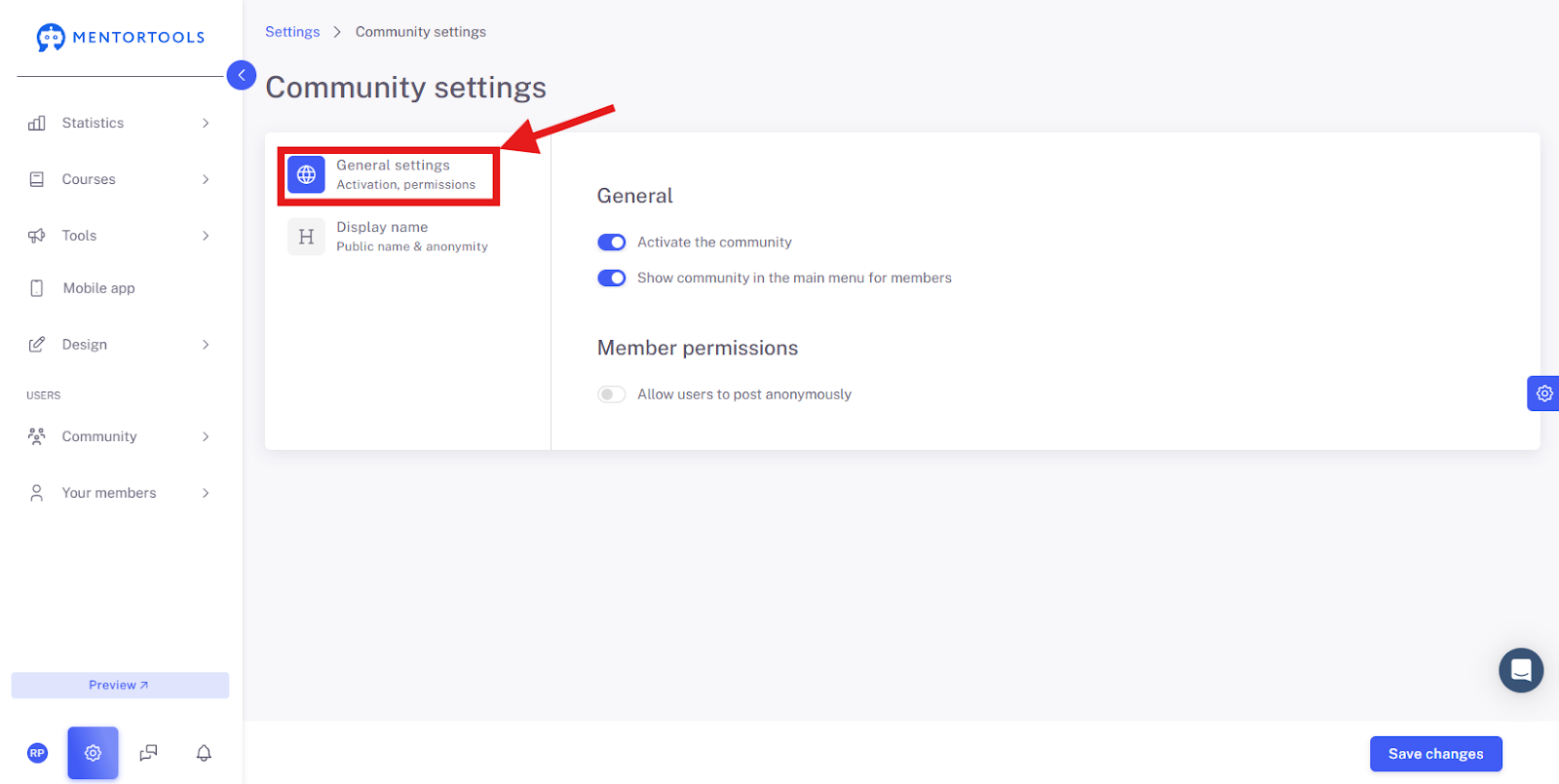Open the Display name settings tab
This screenshot has width=1559, height=784.
pos(389,237)
